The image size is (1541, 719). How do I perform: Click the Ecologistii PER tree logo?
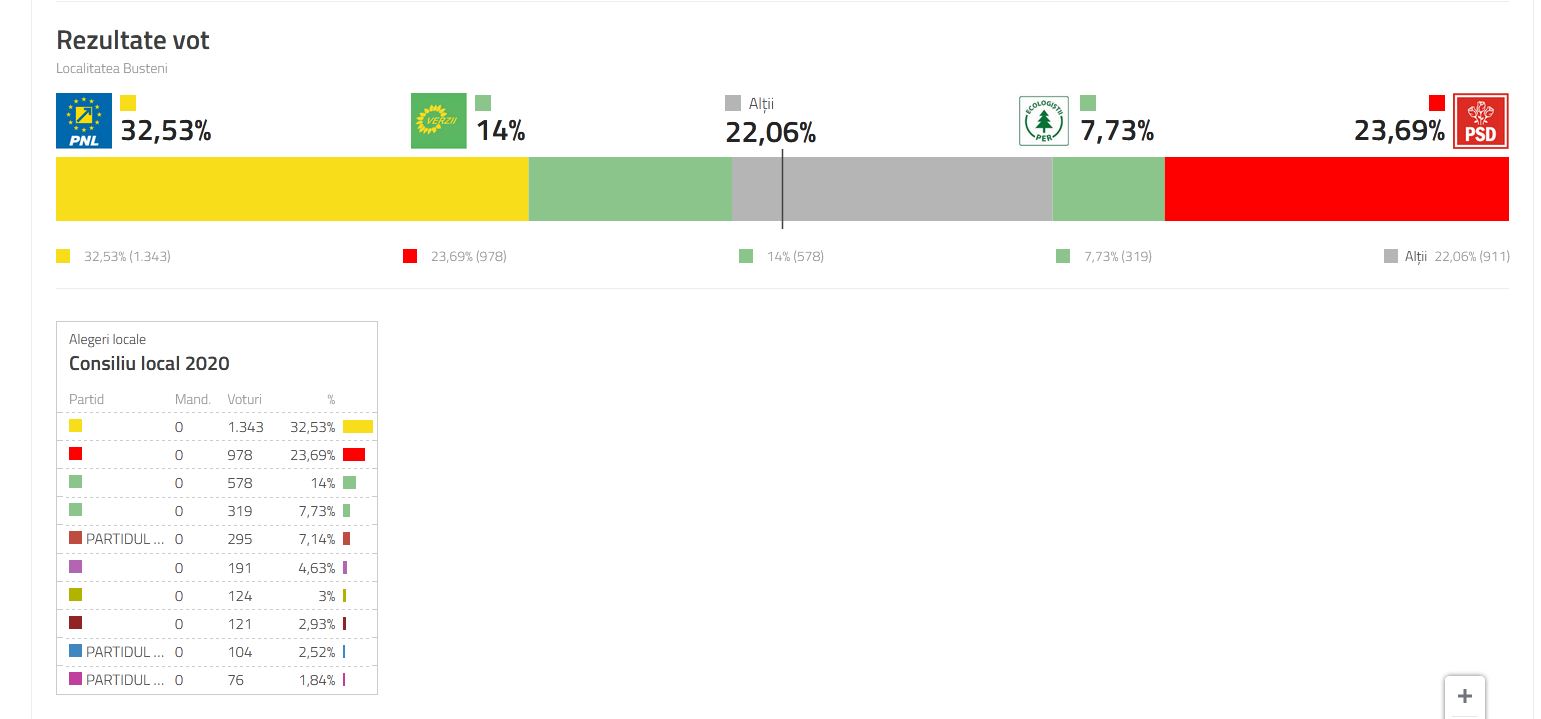click(1044, 121)
